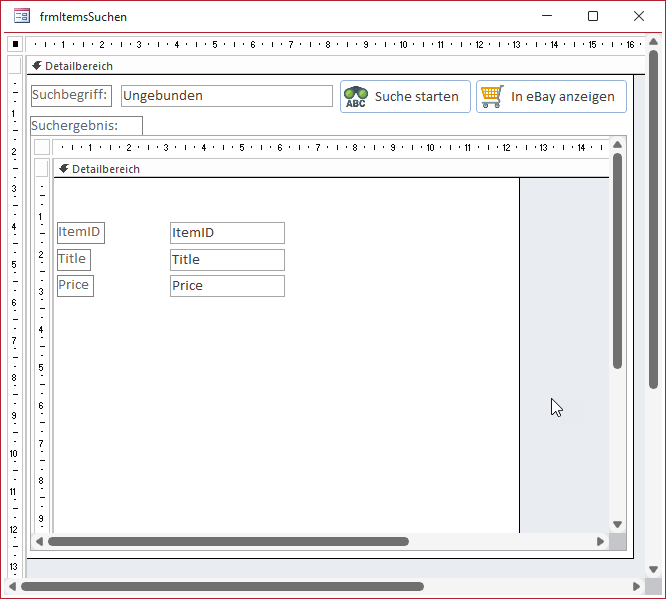Click the subform's form selector box
Image resolution: width=666 pixels, height=599 pixels.
point(42,147)
